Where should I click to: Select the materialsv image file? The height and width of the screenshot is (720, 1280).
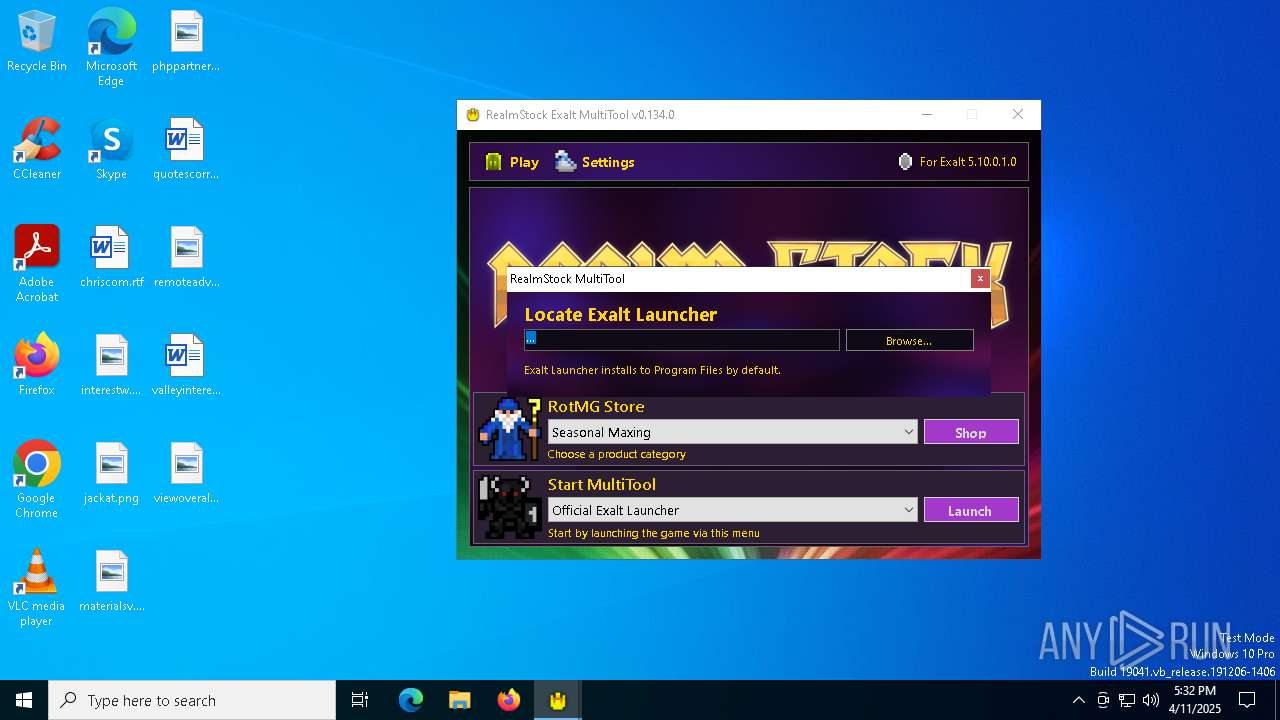point(111,581)
